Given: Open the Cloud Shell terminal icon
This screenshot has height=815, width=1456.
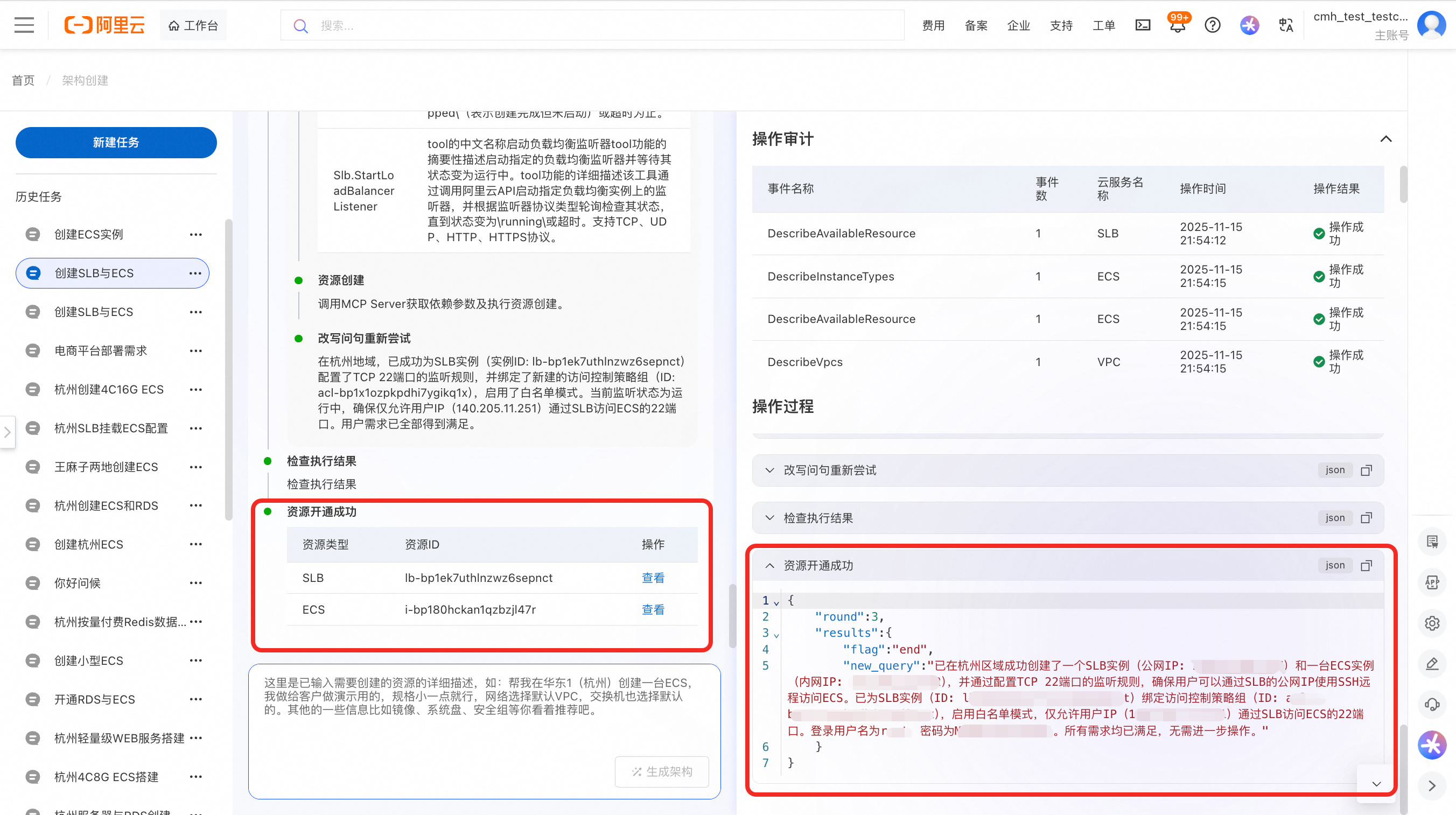Looking at the screenshot, I should click(1142, 25).
